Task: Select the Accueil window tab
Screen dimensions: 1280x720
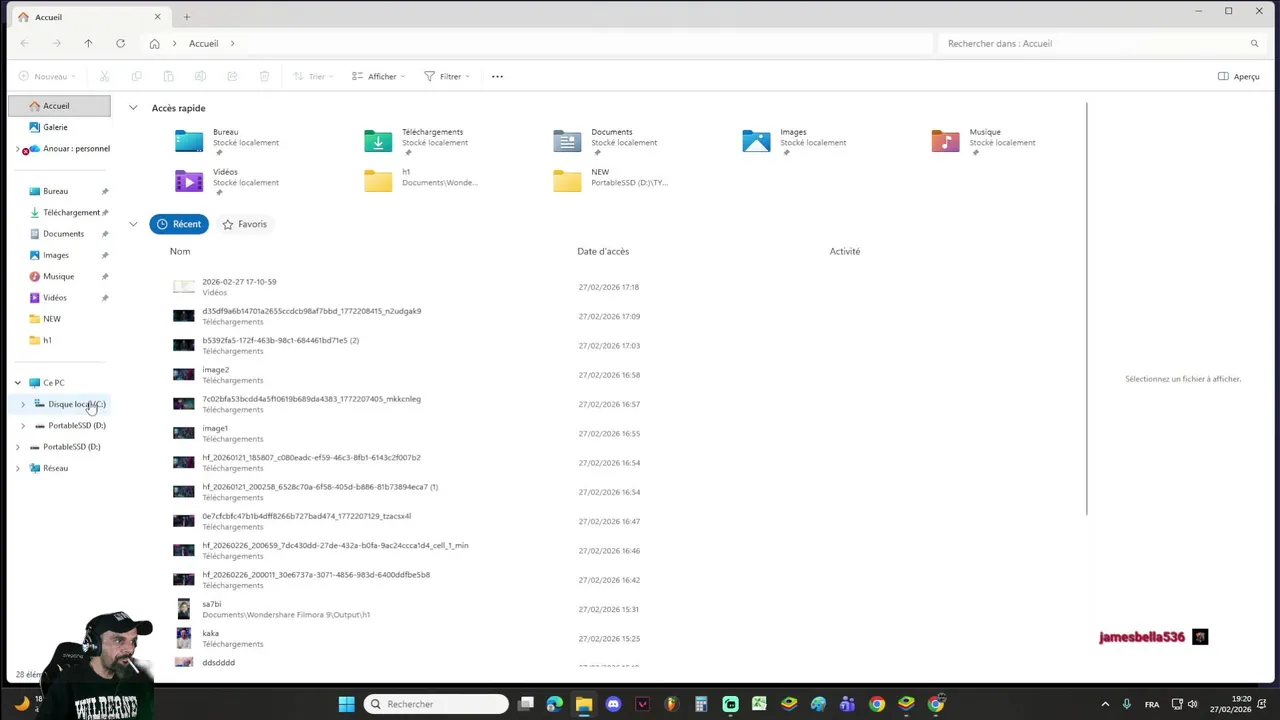Action: pyautogui.click(x=90, y=17)
